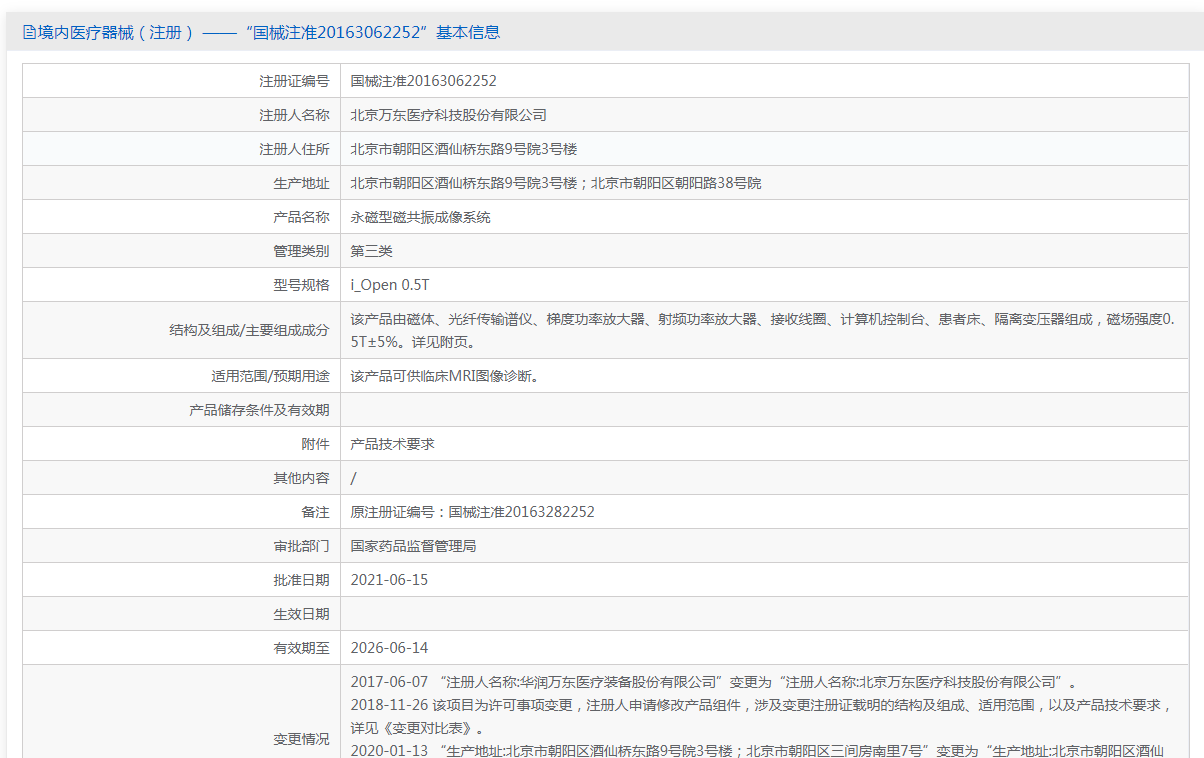Image resolution: width=1204 pixels, height=758 pixels.
Task: Click the registrant address value in 注册人住所 row
Action: (x=463, y=149)
